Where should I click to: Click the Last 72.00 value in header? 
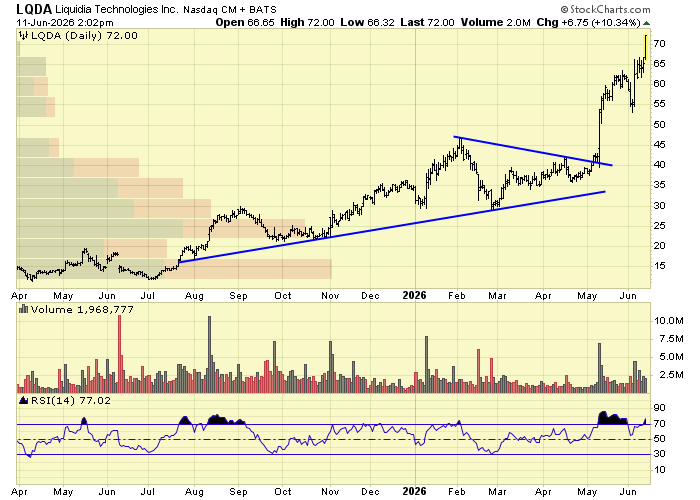coord(427,22)
